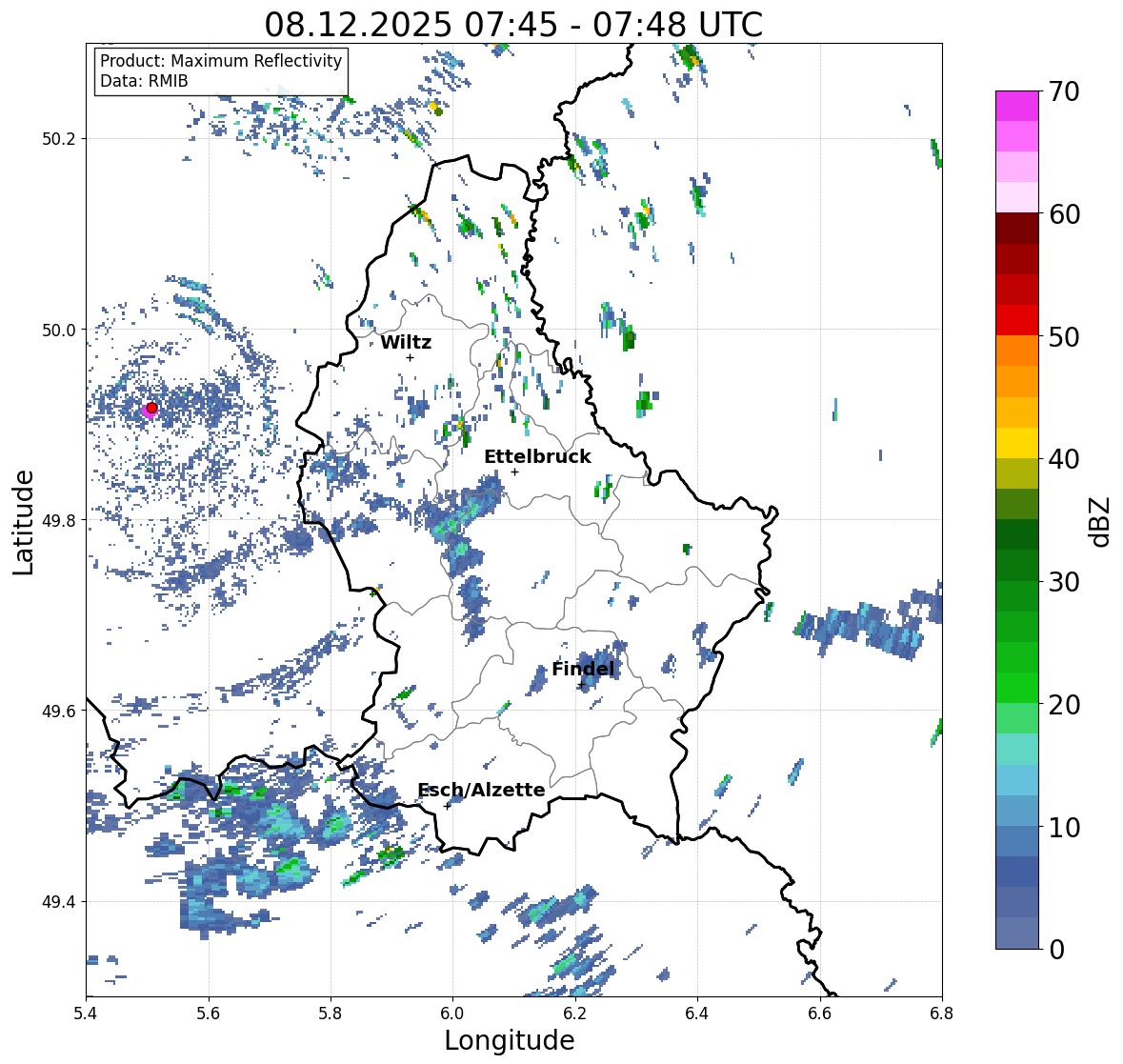Click the dark red 60 dBZ color band
This screenshot has width=1123, height=1064.
tap(1017, 228)
